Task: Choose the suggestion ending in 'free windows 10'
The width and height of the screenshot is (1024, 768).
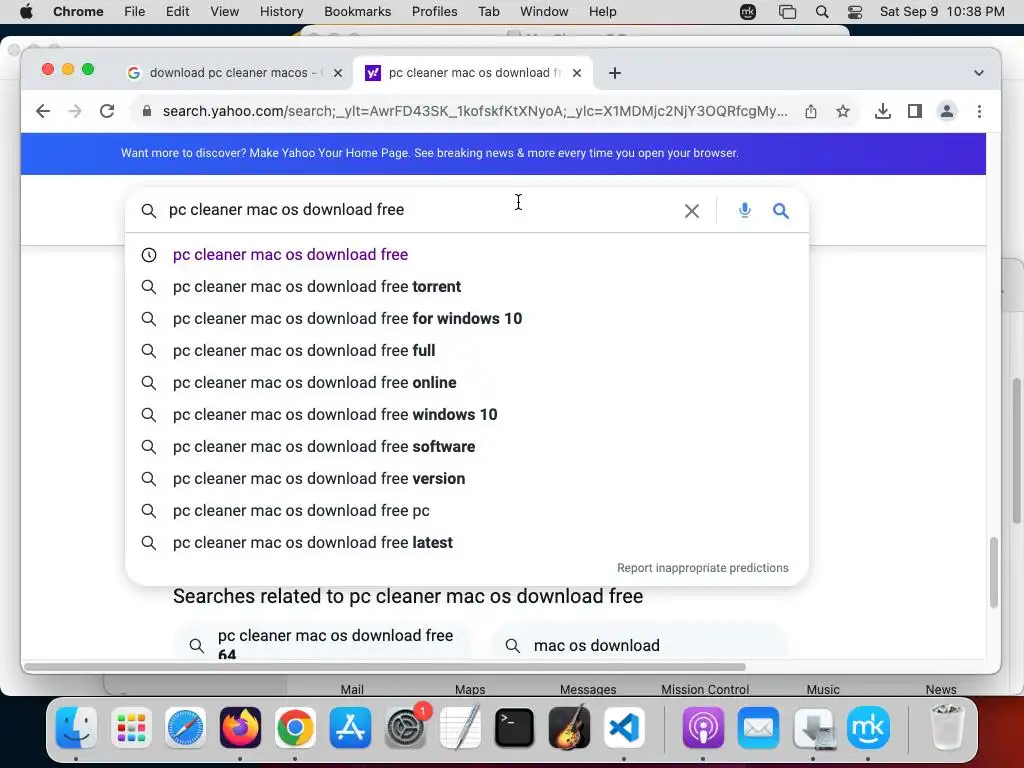Action: [467, 415]
